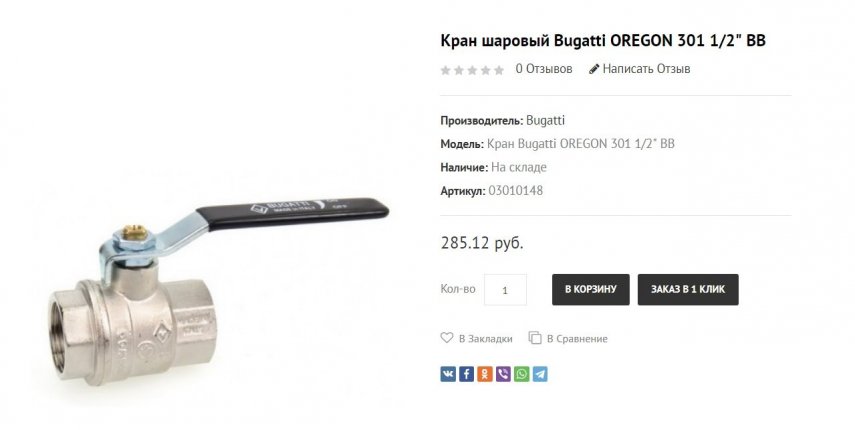This screenshot has height=430, width=855.
Task: Share product via WhatsApp
Action: coord(522,374)
